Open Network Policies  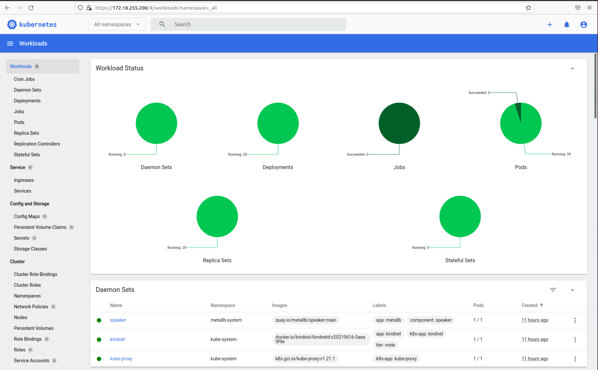31,307
